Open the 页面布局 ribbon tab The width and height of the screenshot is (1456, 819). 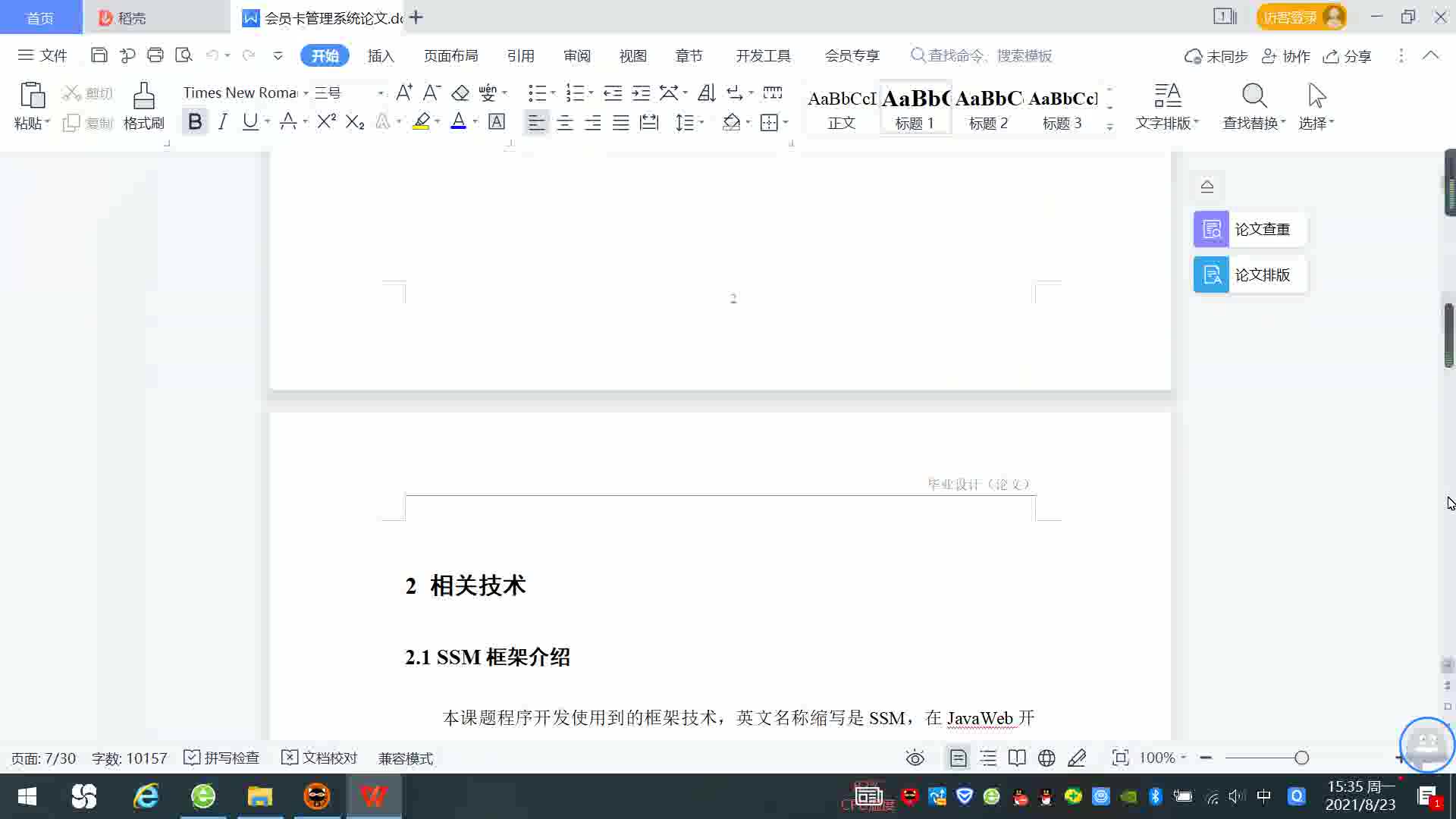450,56
